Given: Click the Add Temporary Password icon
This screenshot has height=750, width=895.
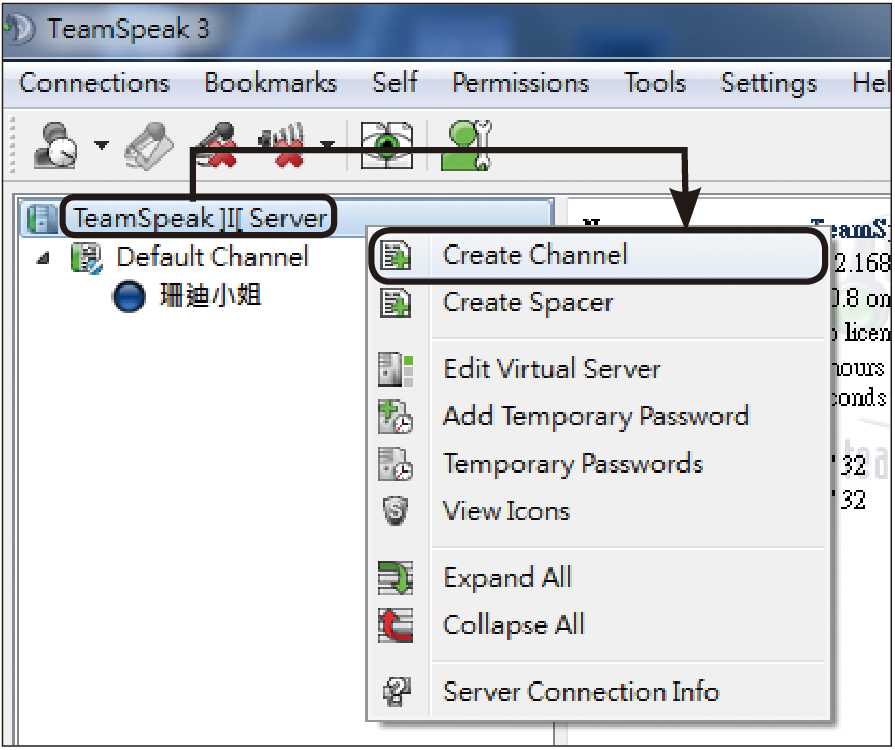Looking at the screenshot, I should click(x=396, y=417).
